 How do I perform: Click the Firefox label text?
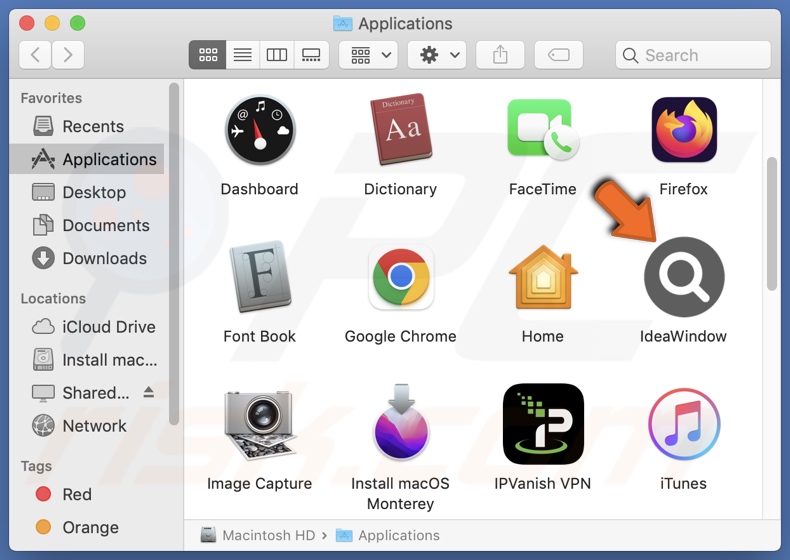click(x=684, y=189)
